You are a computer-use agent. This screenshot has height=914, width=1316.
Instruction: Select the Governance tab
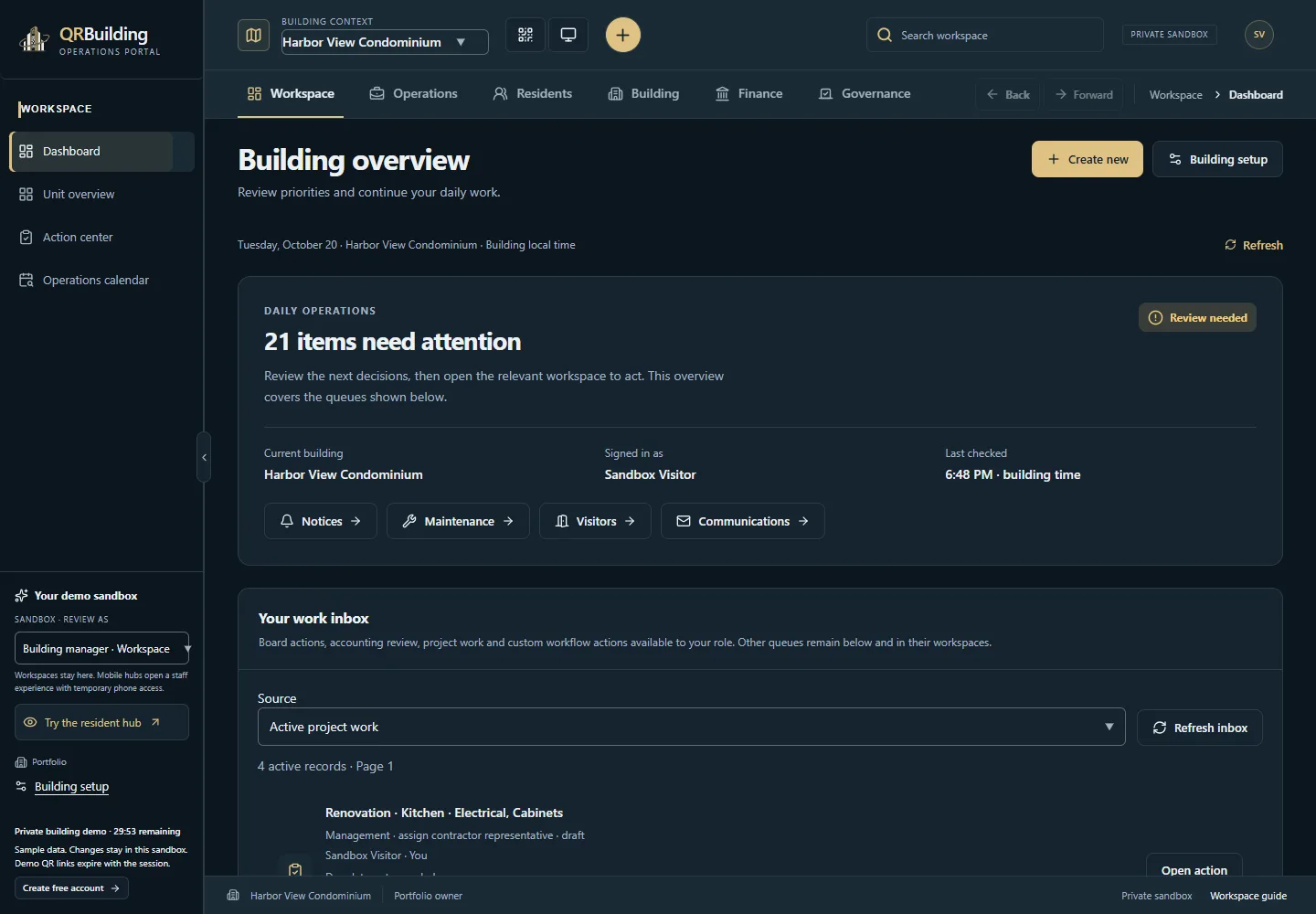(865, 93)
